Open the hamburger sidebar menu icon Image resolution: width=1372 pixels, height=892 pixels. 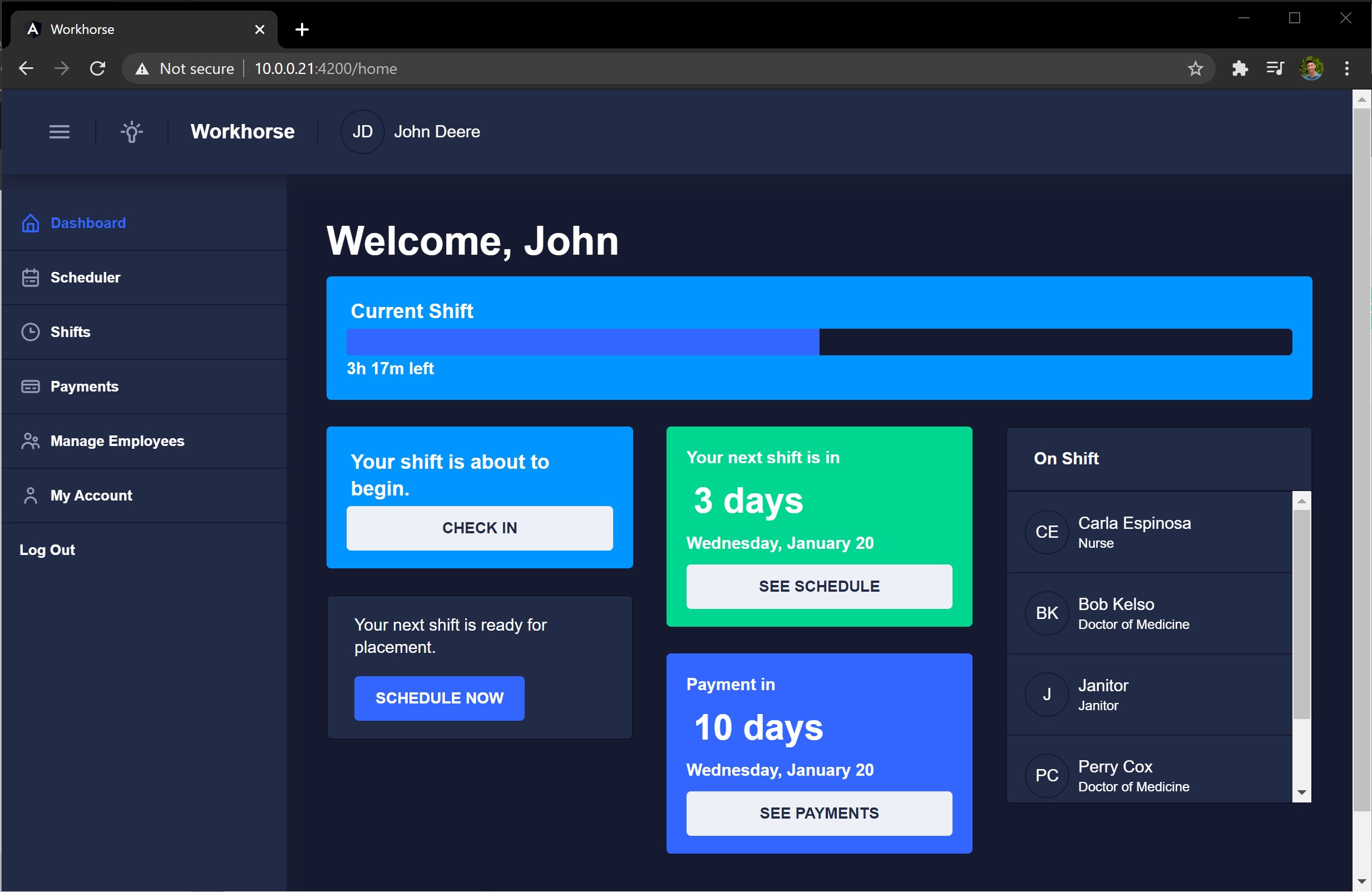click(60, 132)
